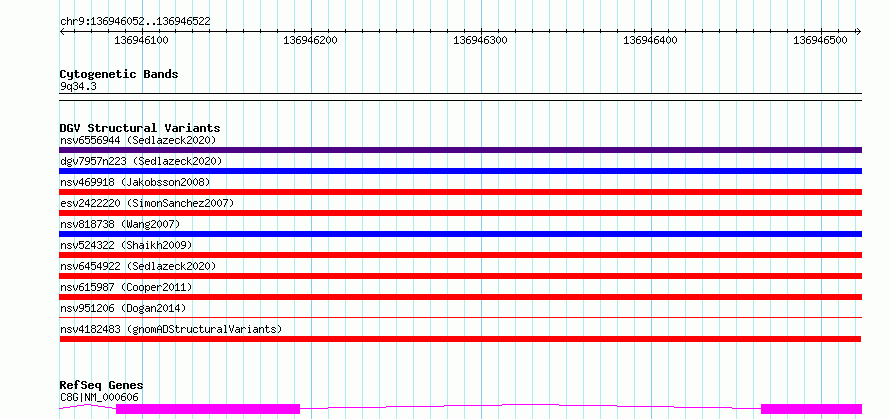Screen dimensions: 890x419
Task: Click the red bar under nsv6454922
Action: coord(460,276)
